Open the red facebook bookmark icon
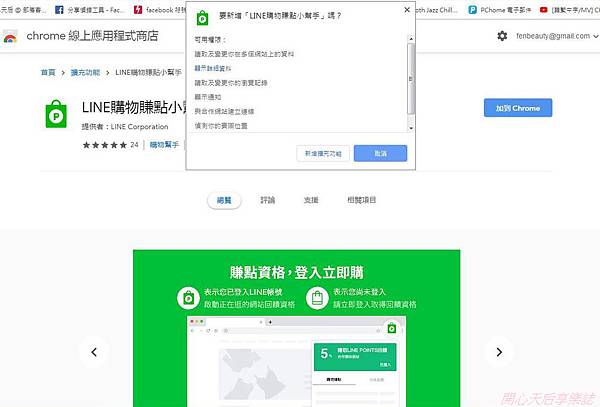This screenshot has width=600, height=407. (x=138, y=10)
